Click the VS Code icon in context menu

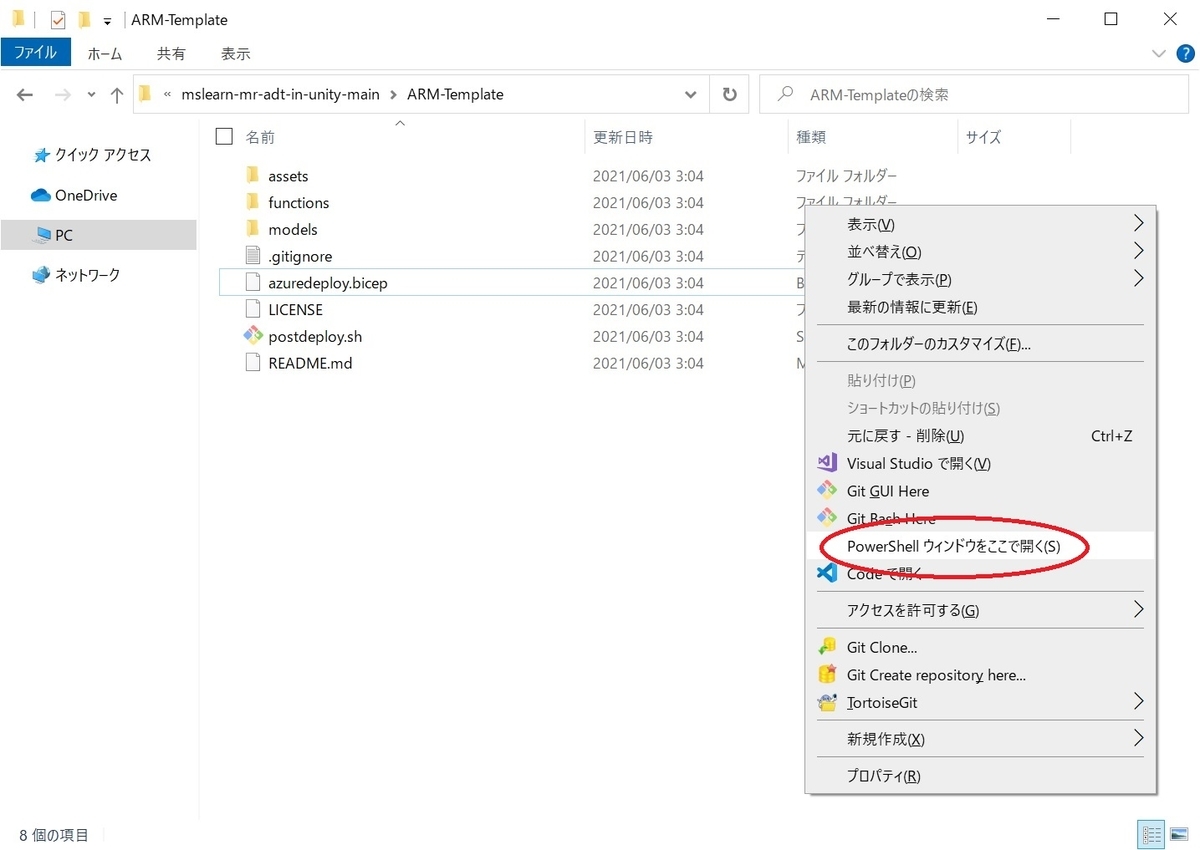coord(827,573)
